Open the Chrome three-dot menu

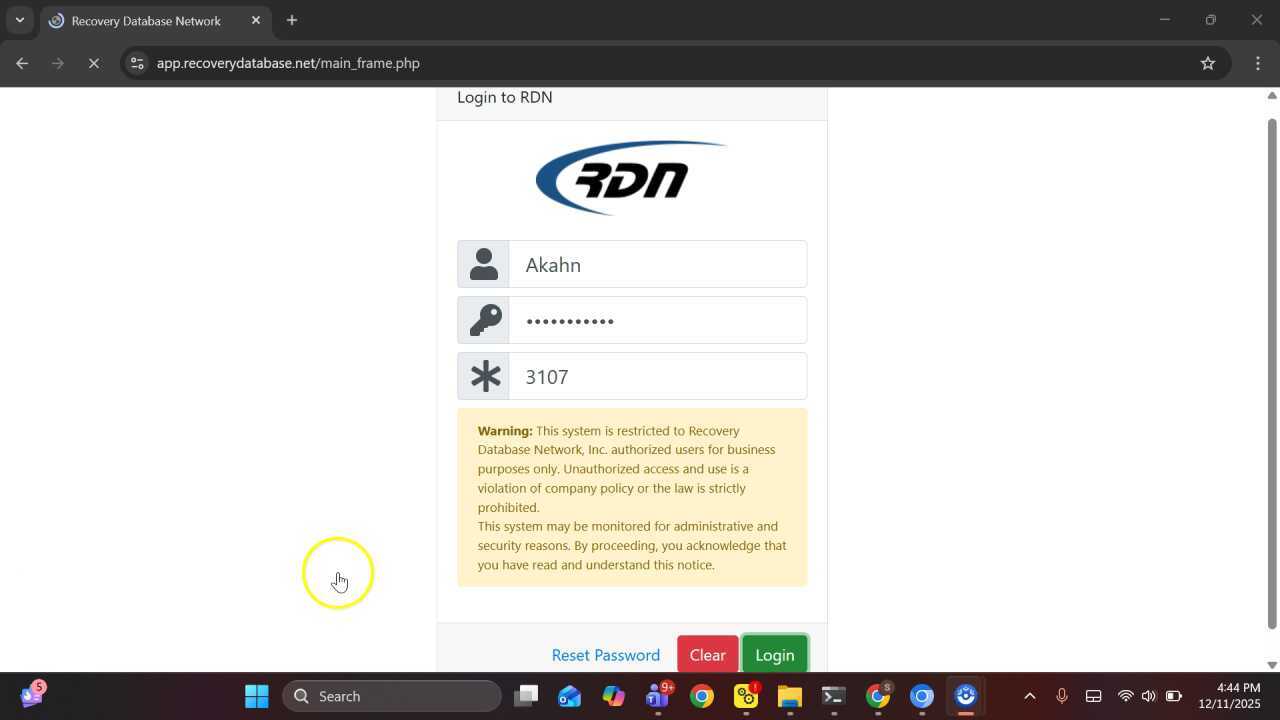1258,63
